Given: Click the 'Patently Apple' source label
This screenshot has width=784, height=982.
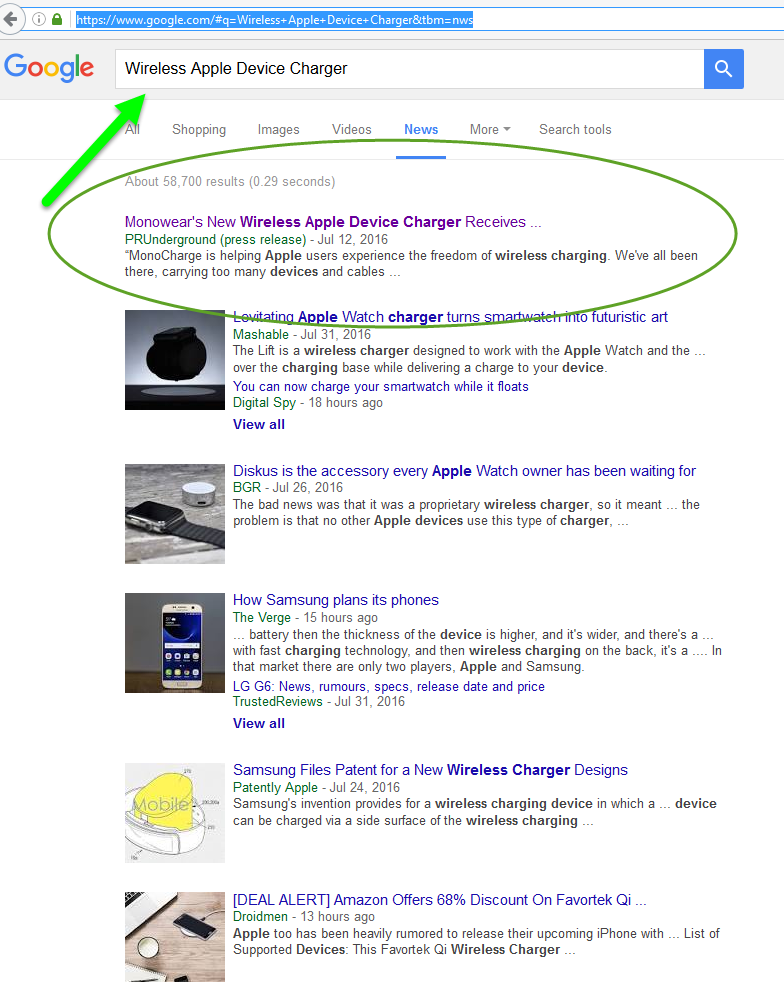Looking at the screenshot, I should tap(275, 788).
